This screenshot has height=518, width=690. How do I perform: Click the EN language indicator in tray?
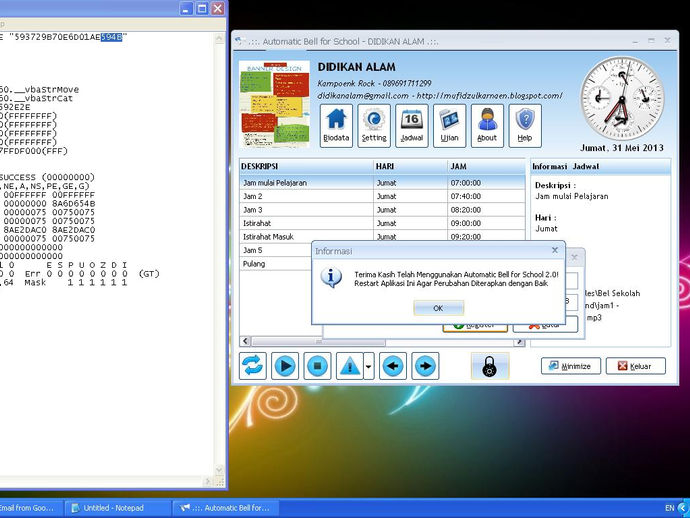(669, 508)
